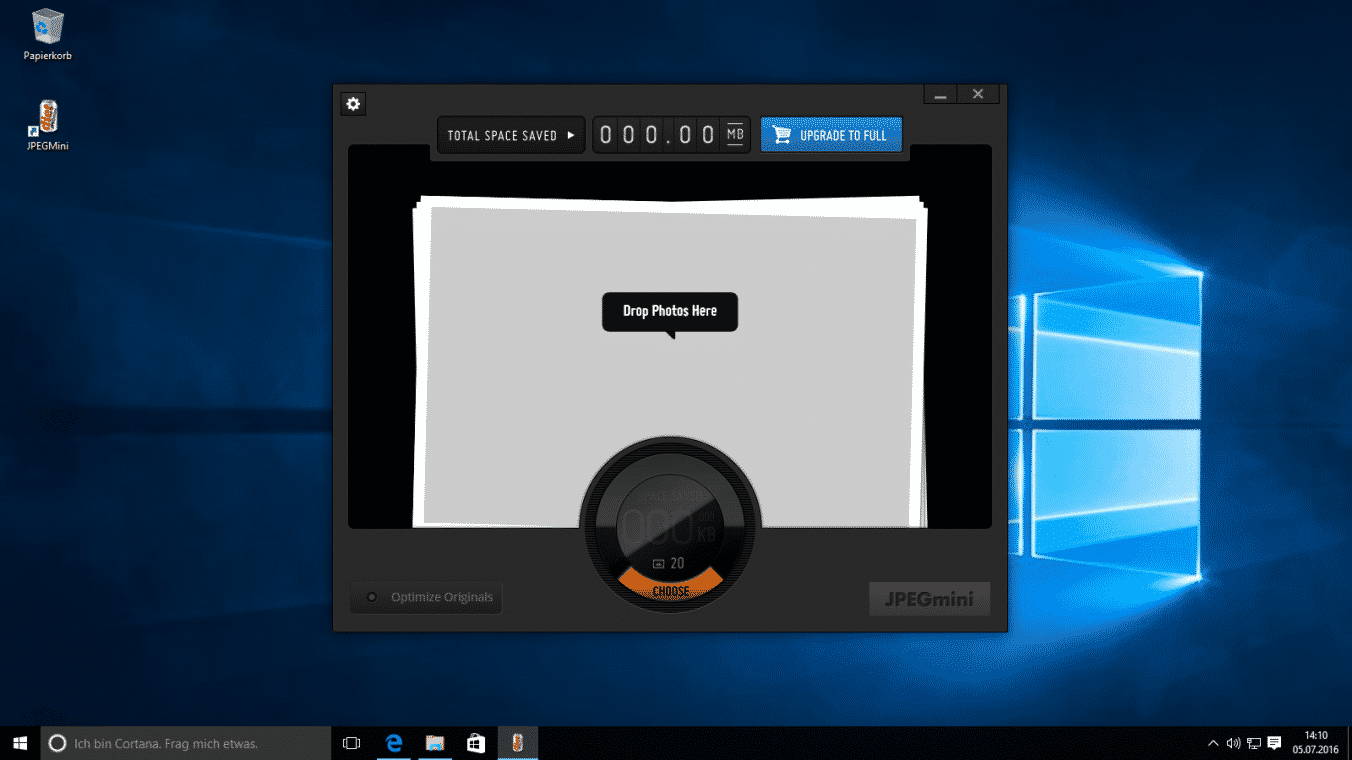Launch Microsoft Edge from taskbar
Viewport: 1352px width, 760px height.
pyautogui.click(x=394, y=743)
